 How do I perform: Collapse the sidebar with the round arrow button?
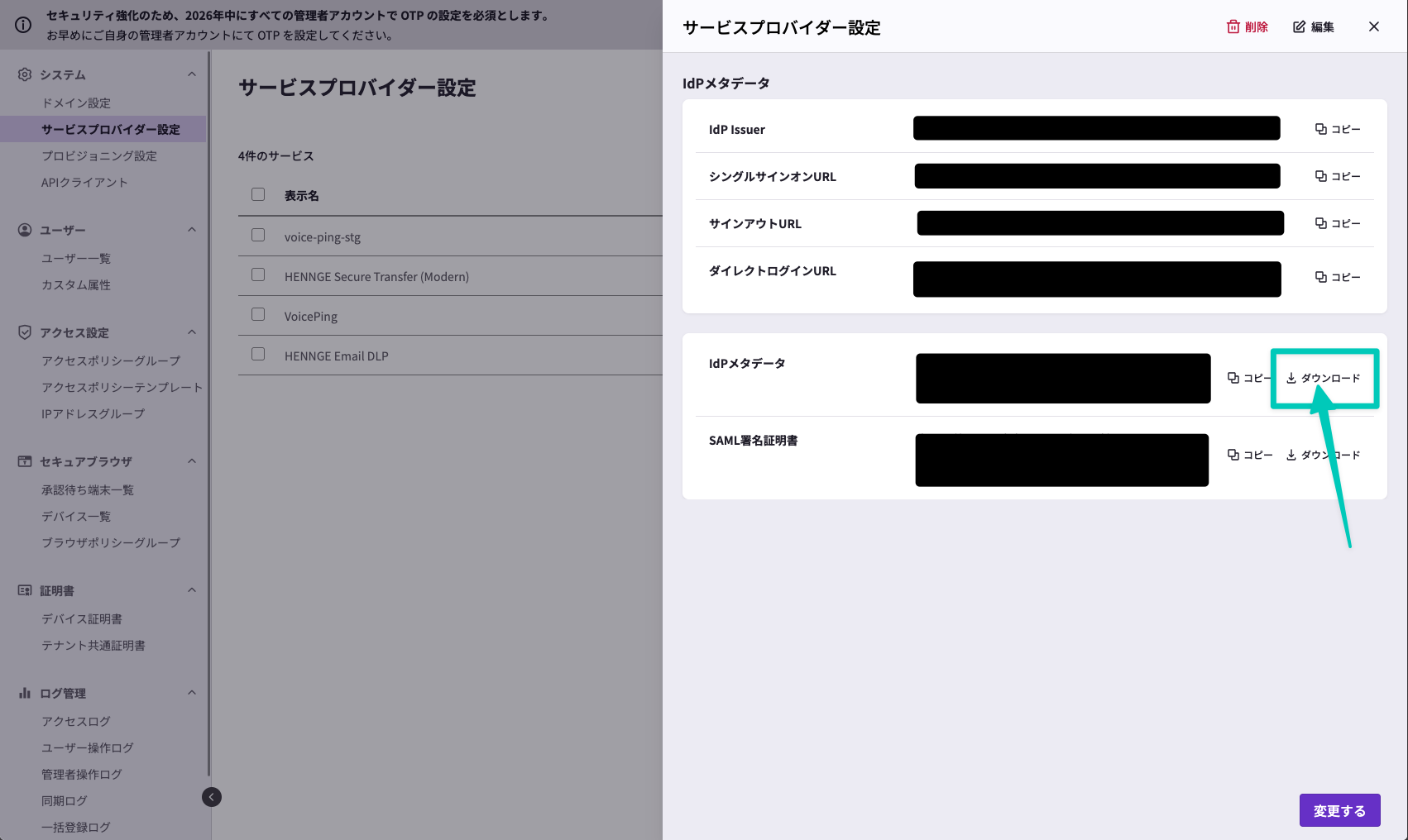pos(212,797)
